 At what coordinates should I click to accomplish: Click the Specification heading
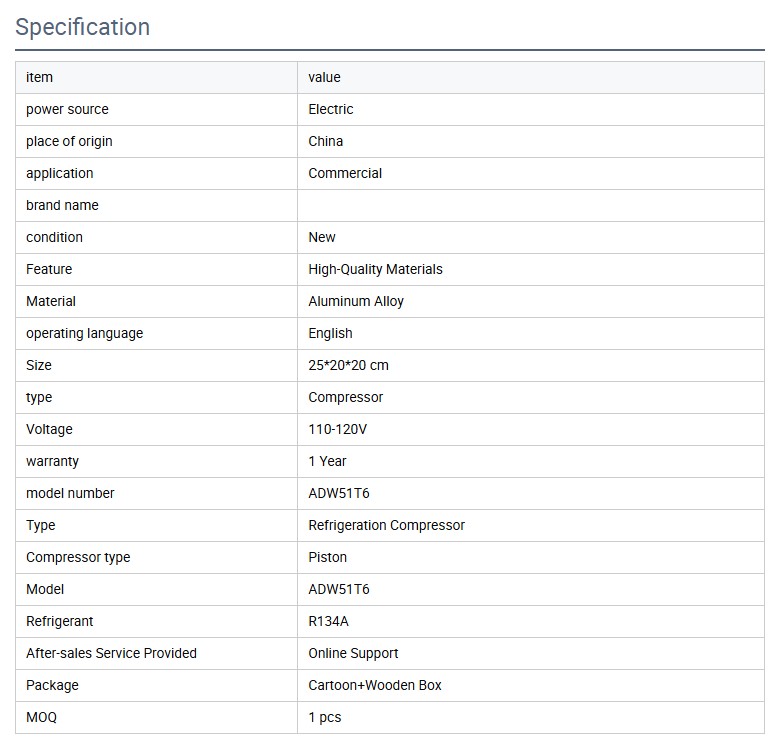click(83, 27)
